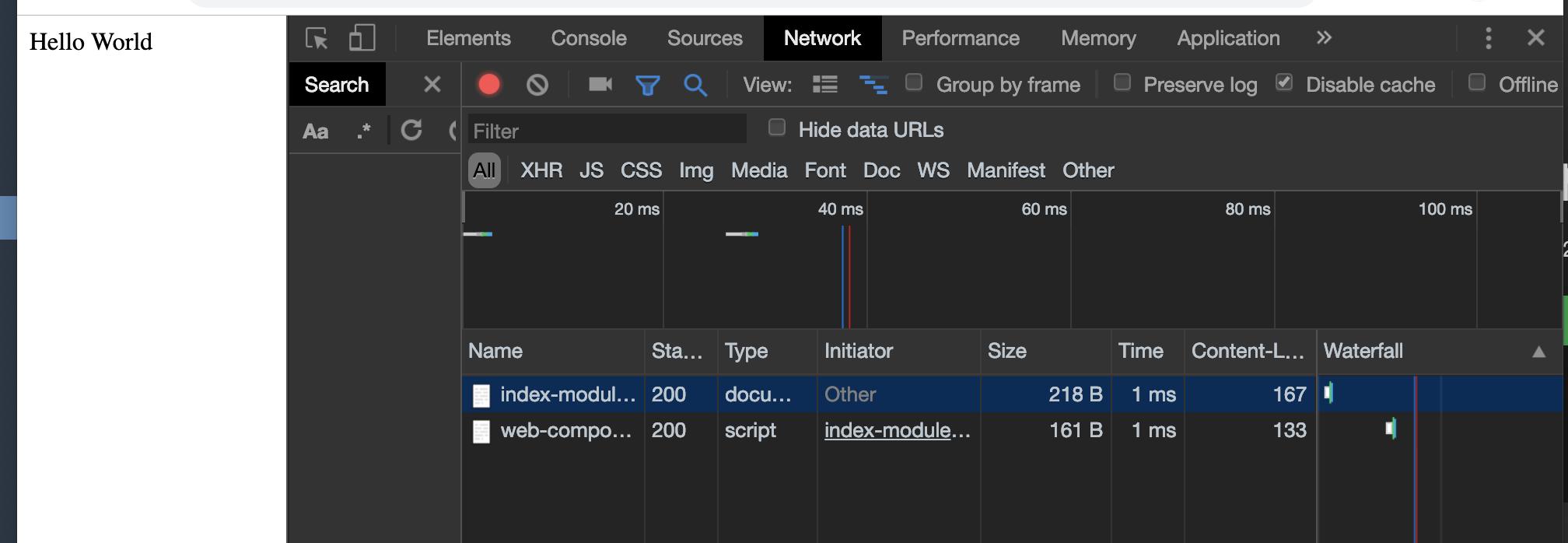The height and width of the screenshot is (543, 1568).
Task: Sort by the Time column header
Action: tap(1147, 351)
